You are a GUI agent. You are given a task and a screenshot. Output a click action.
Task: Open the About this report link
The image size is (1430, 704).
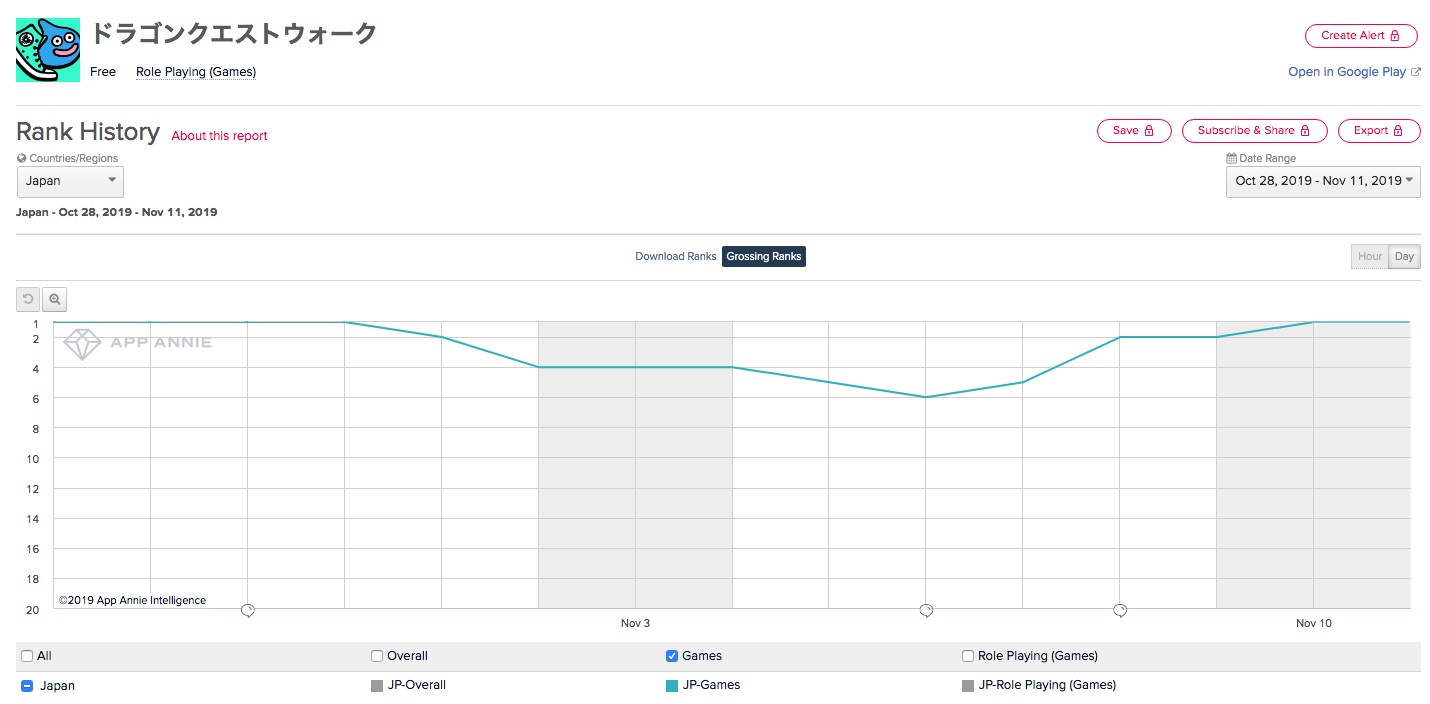pos(219,136)
